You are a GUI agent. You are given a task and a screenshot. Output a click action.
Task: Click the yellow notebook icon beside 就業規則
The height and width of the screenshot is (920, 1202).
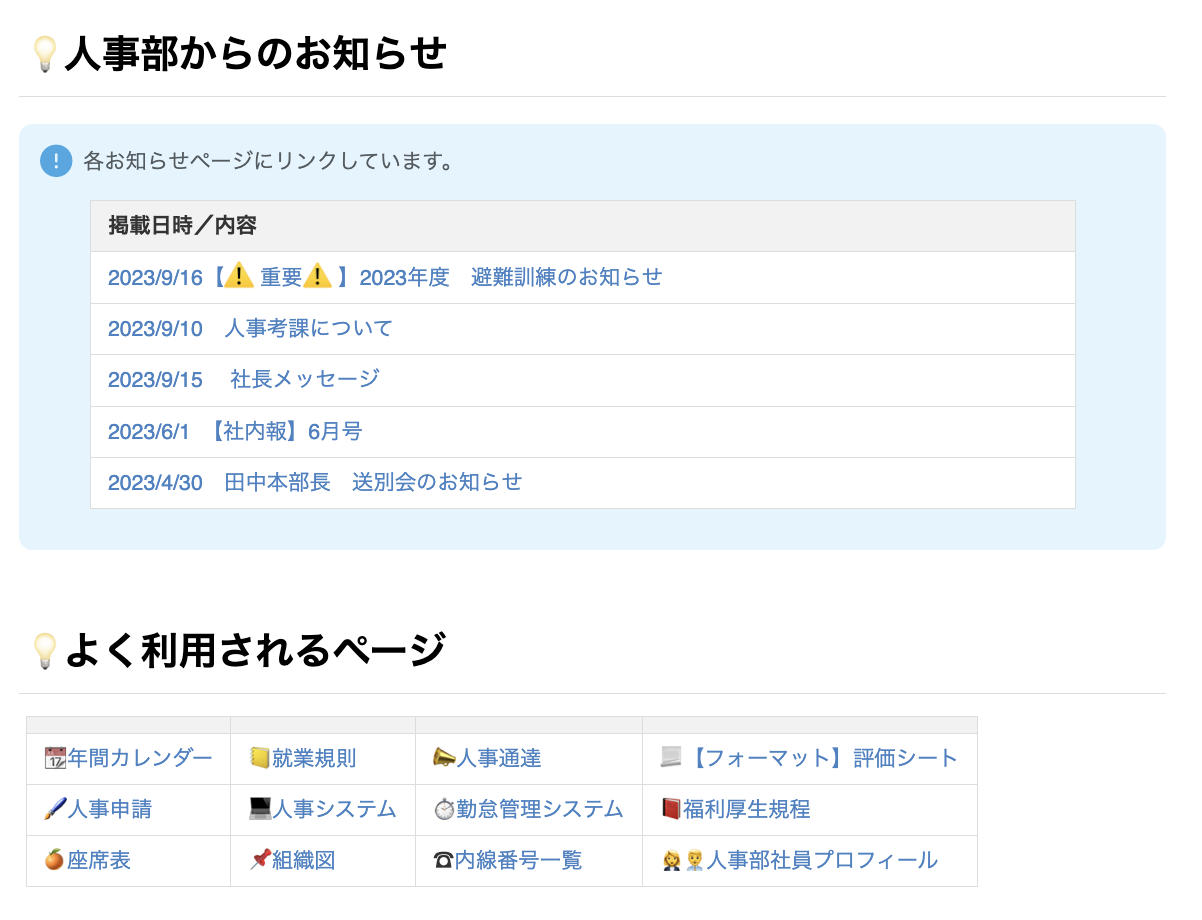260,759
